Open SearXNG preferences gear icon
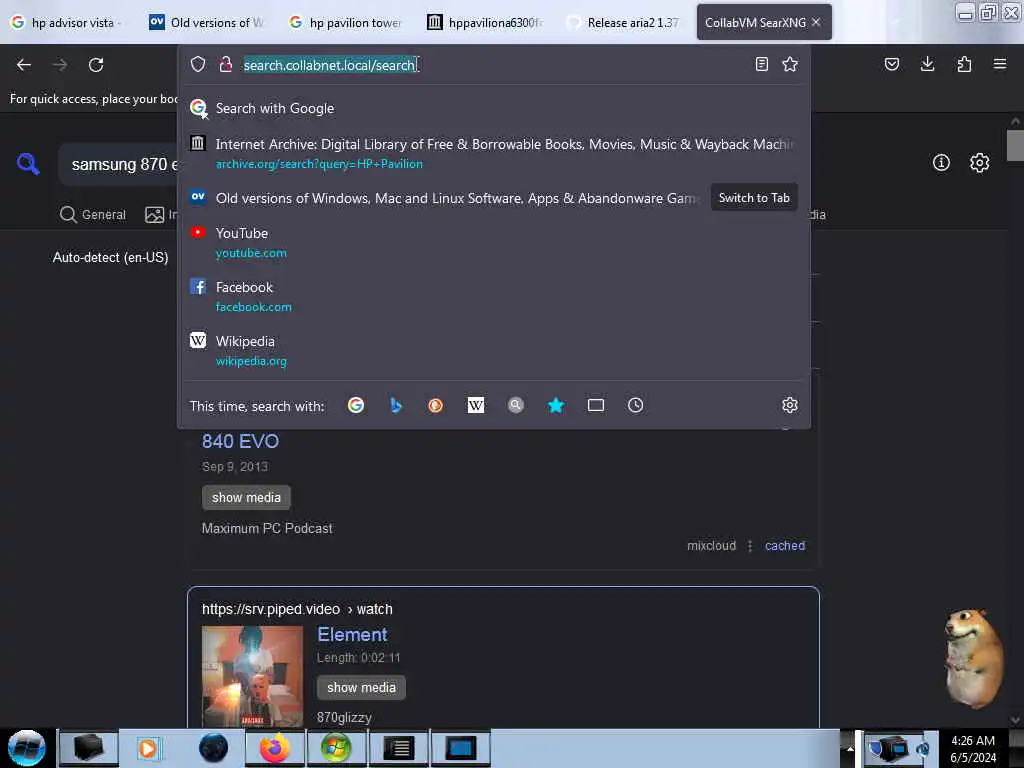Viewport: 1024px width, 768px height. (x=980, y=163)
